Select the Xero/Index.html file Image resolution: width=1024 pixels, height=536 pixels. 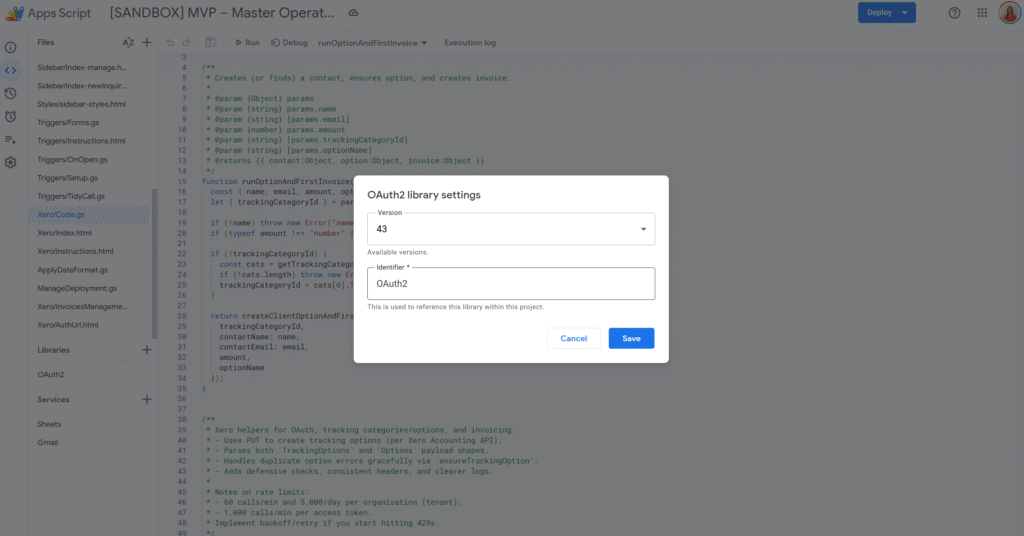pyautogui.click(x=64, y=232)
